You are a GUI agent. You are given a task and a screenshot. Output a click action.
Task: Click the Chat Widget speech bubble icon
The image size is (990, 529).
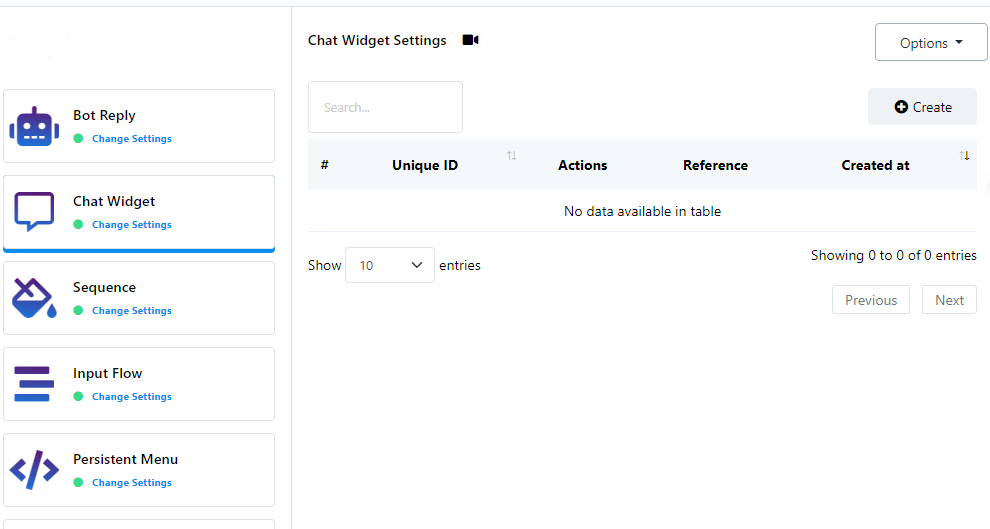point(34,212)
